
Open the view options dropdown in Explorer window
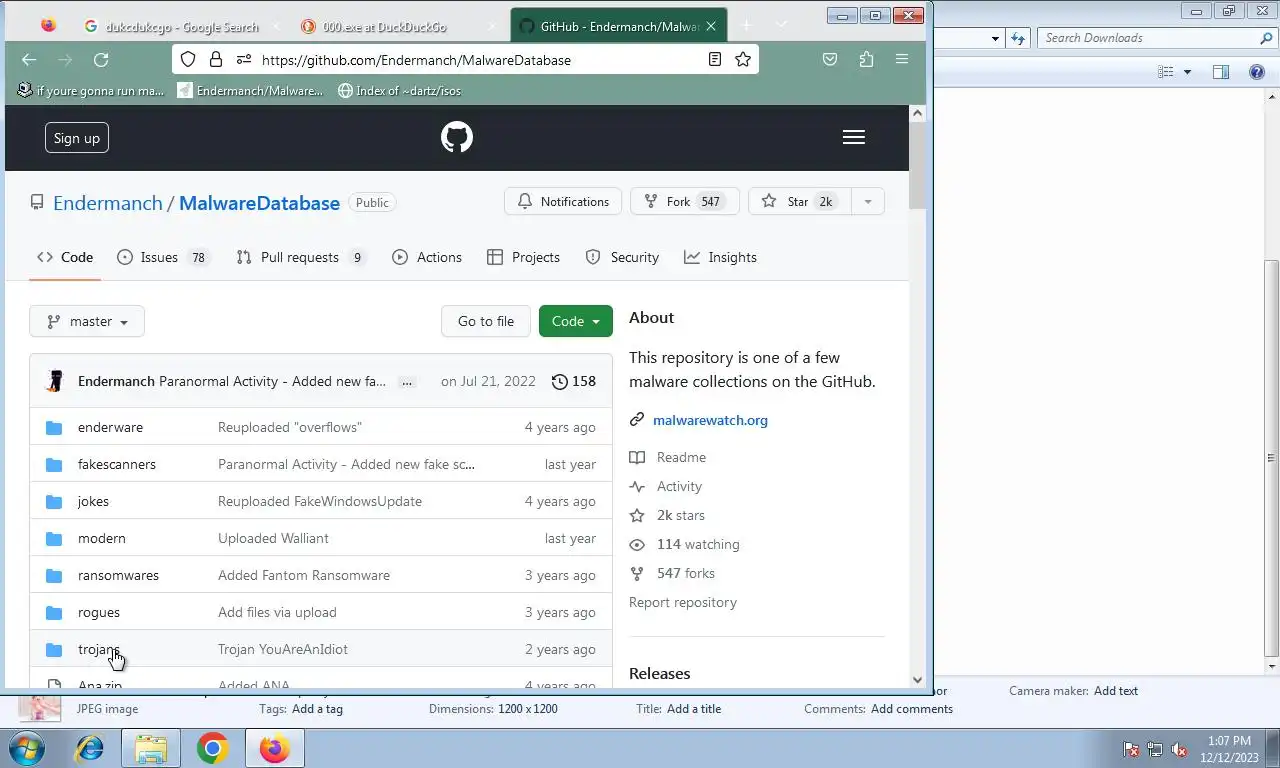[x=1188, y=72]
